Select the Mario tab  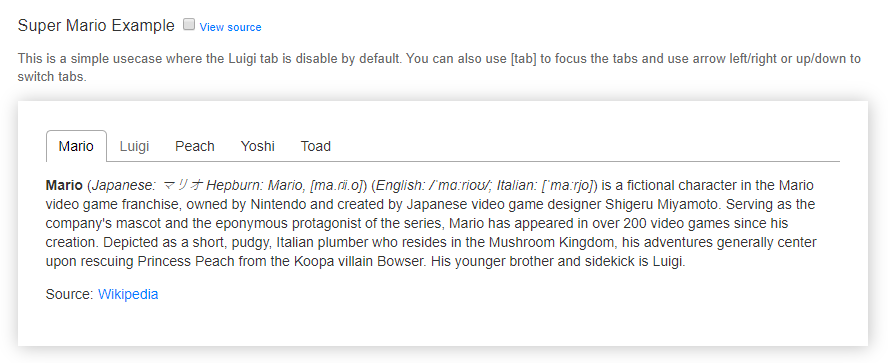[x=76, y=146]
